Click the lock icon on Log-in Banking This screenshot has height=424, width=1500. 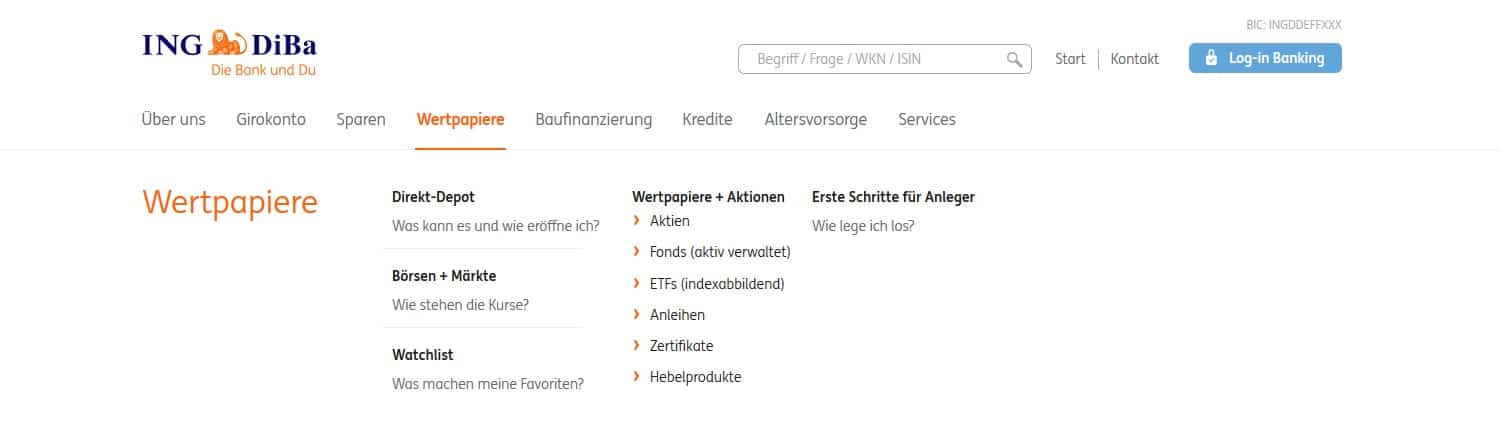(1210, 58)
